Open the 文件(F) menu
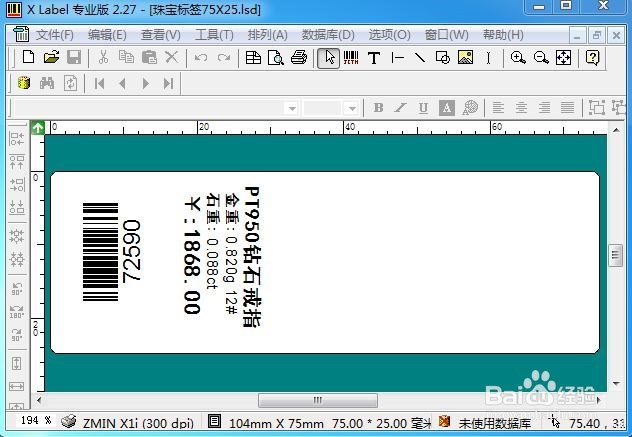The height and width of the screenshot is (437, 632). (55, 35)
